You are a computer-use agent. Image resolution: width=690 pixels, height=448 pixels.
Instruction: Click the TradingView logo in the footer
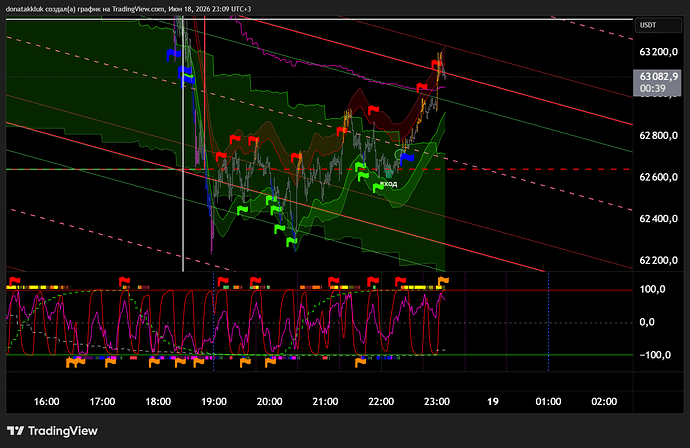coord(52,431)
